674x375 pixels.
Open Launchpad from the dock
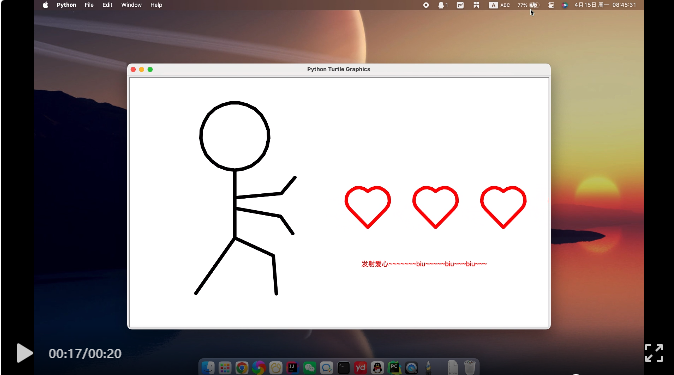click(225, 368)
